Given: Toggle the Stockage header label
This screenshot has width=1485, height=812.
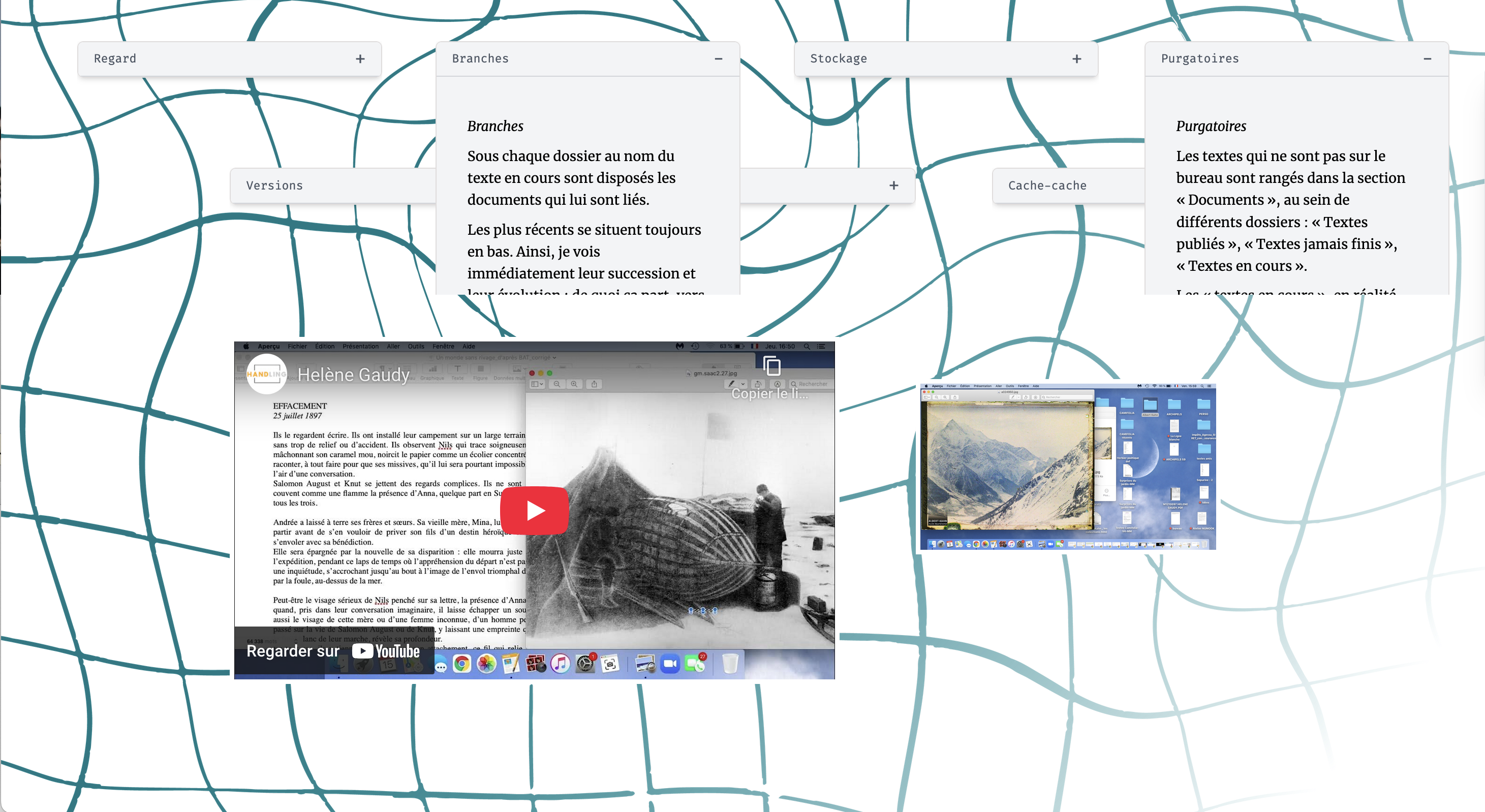Looking at the screenshot, I should pos(838,59).
